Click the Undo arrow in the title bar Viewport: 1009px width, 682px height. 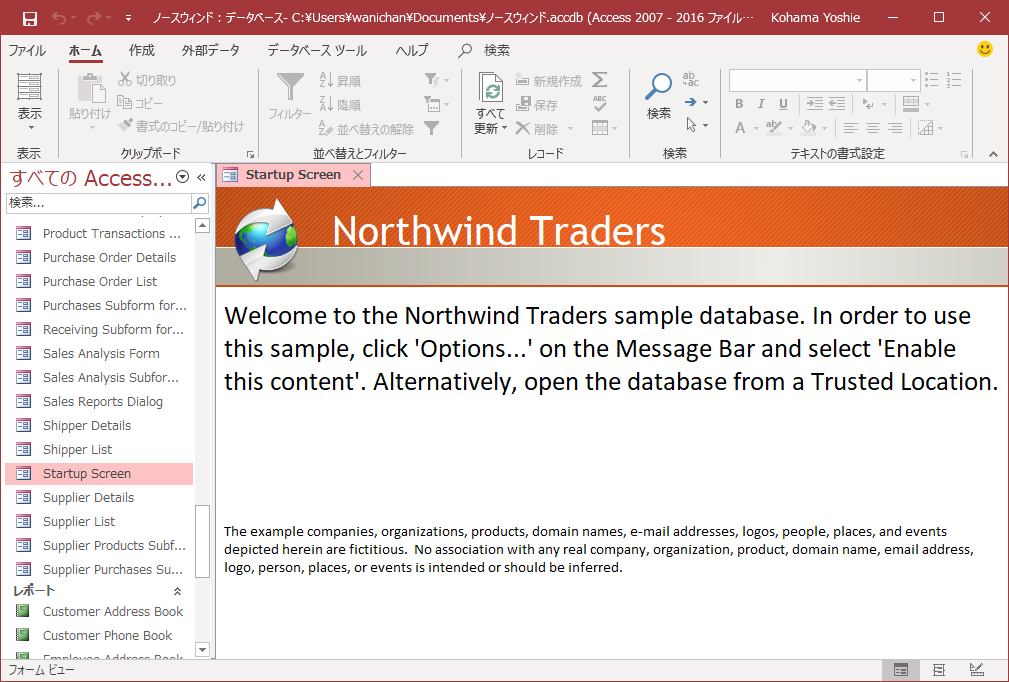click(59, 18)
